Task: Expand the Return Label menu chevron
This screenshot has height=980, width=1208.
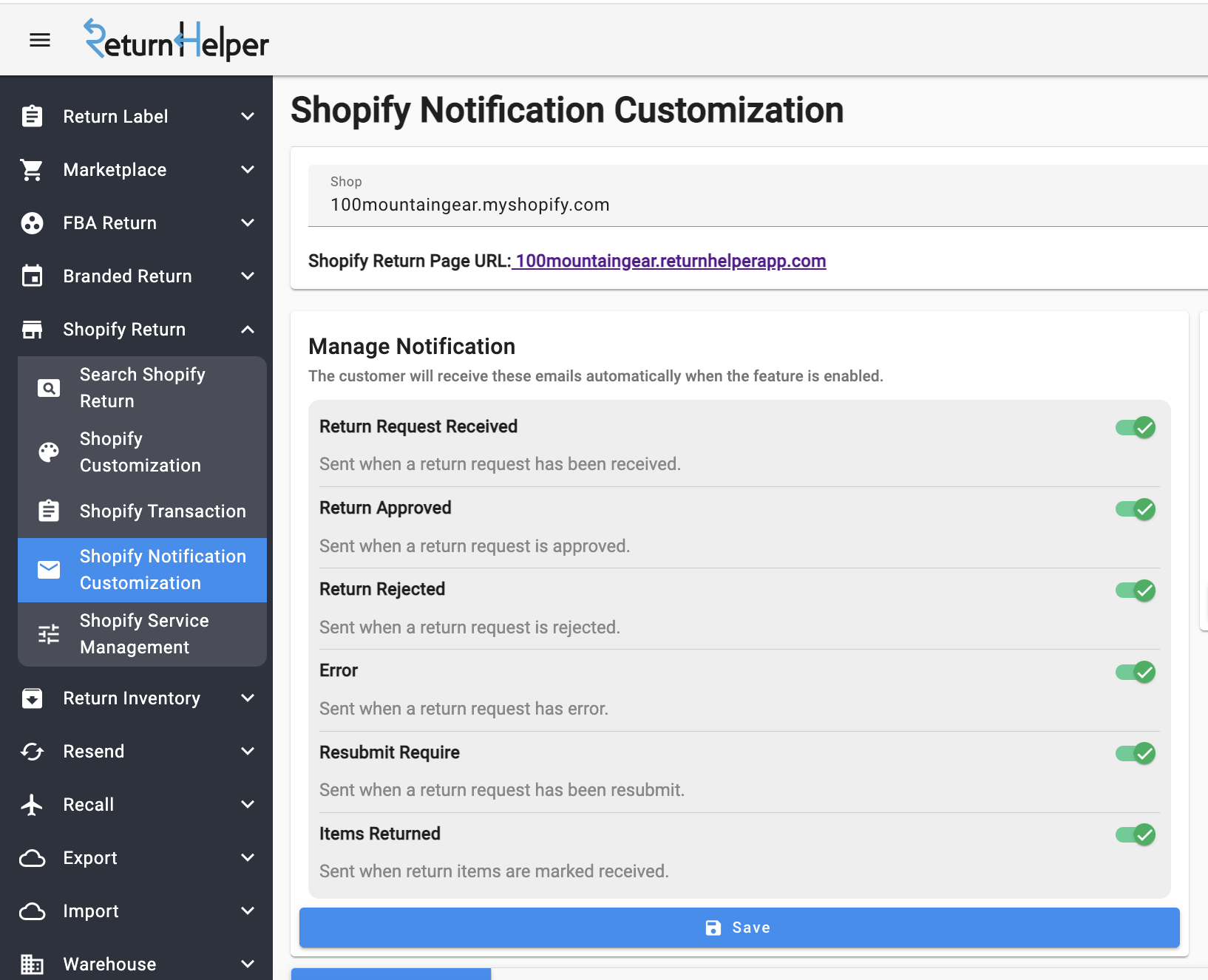Action: tap(248, 116)
